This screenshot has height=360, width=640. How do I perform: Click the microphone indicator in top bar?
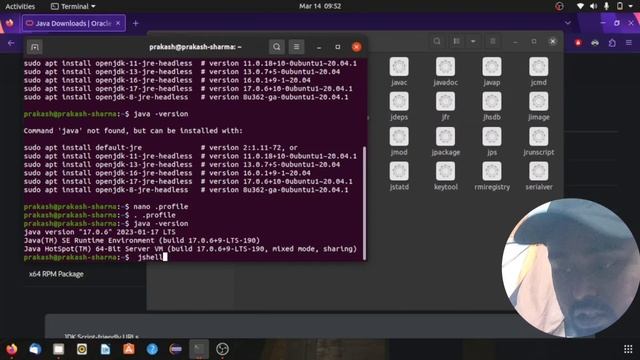607,6
